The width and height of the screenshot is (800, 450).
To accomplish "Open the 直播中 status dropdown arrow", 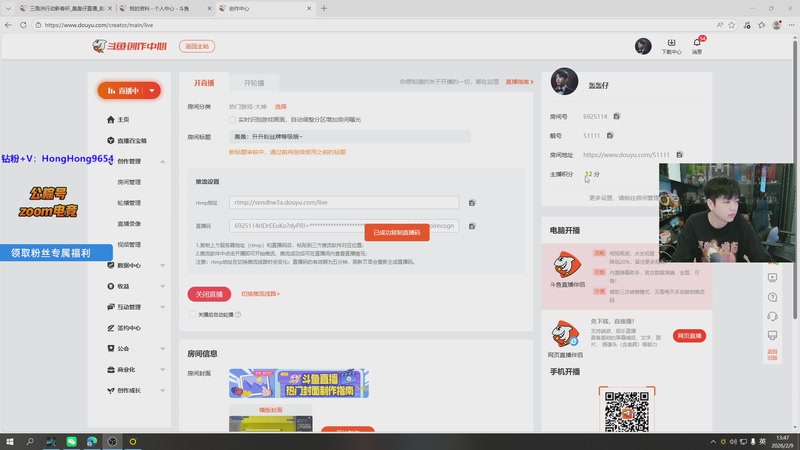I will pyautogui.click(x=151, y=90).
